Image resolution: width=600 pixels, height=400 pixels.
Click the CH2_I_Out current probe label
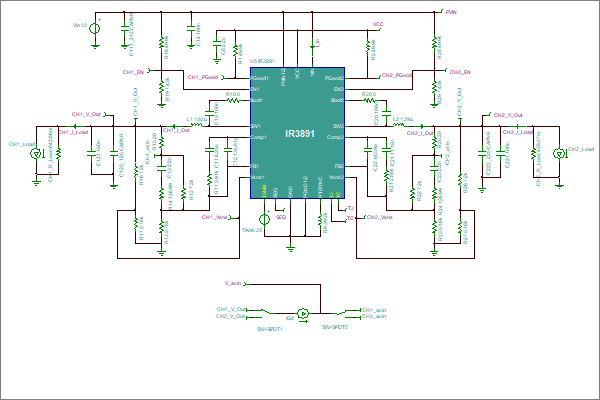tap(420, 133)
